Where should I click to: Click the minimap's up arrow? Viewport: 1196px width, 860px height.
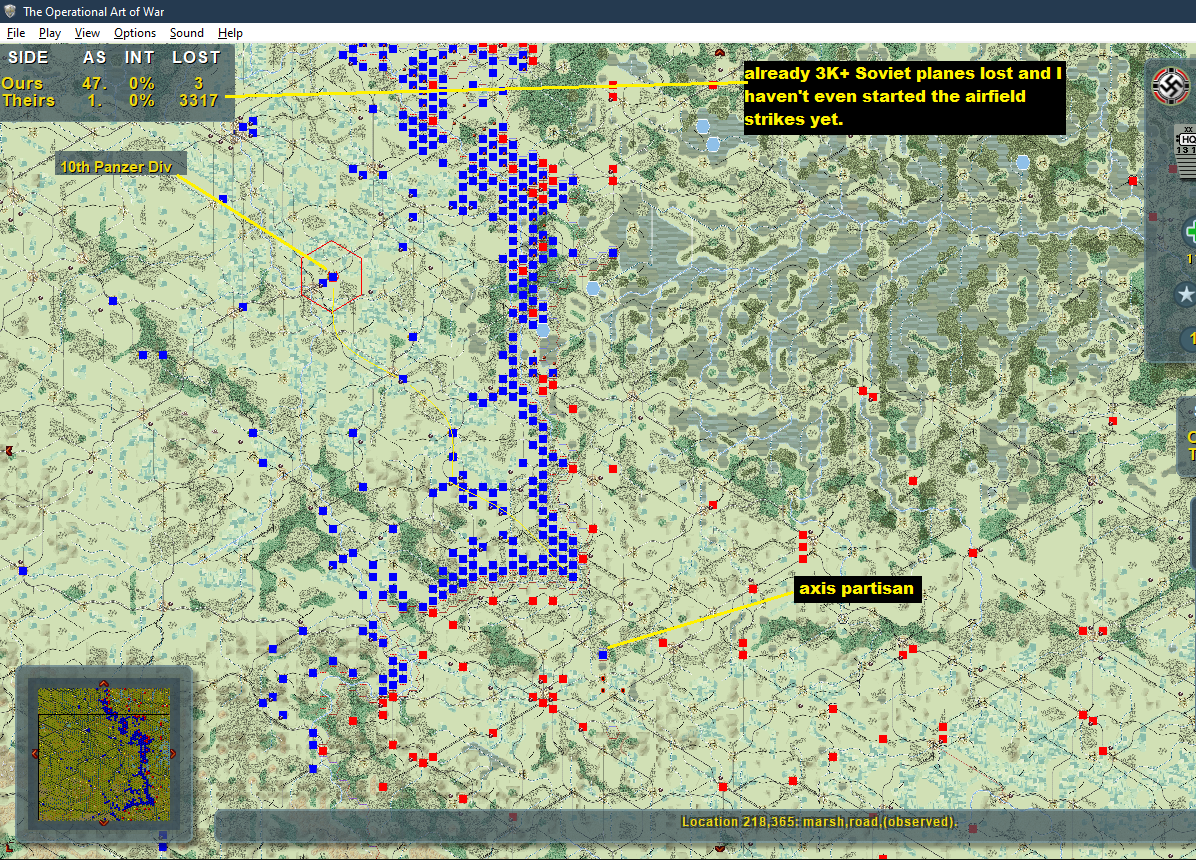(x=104, y=684)
